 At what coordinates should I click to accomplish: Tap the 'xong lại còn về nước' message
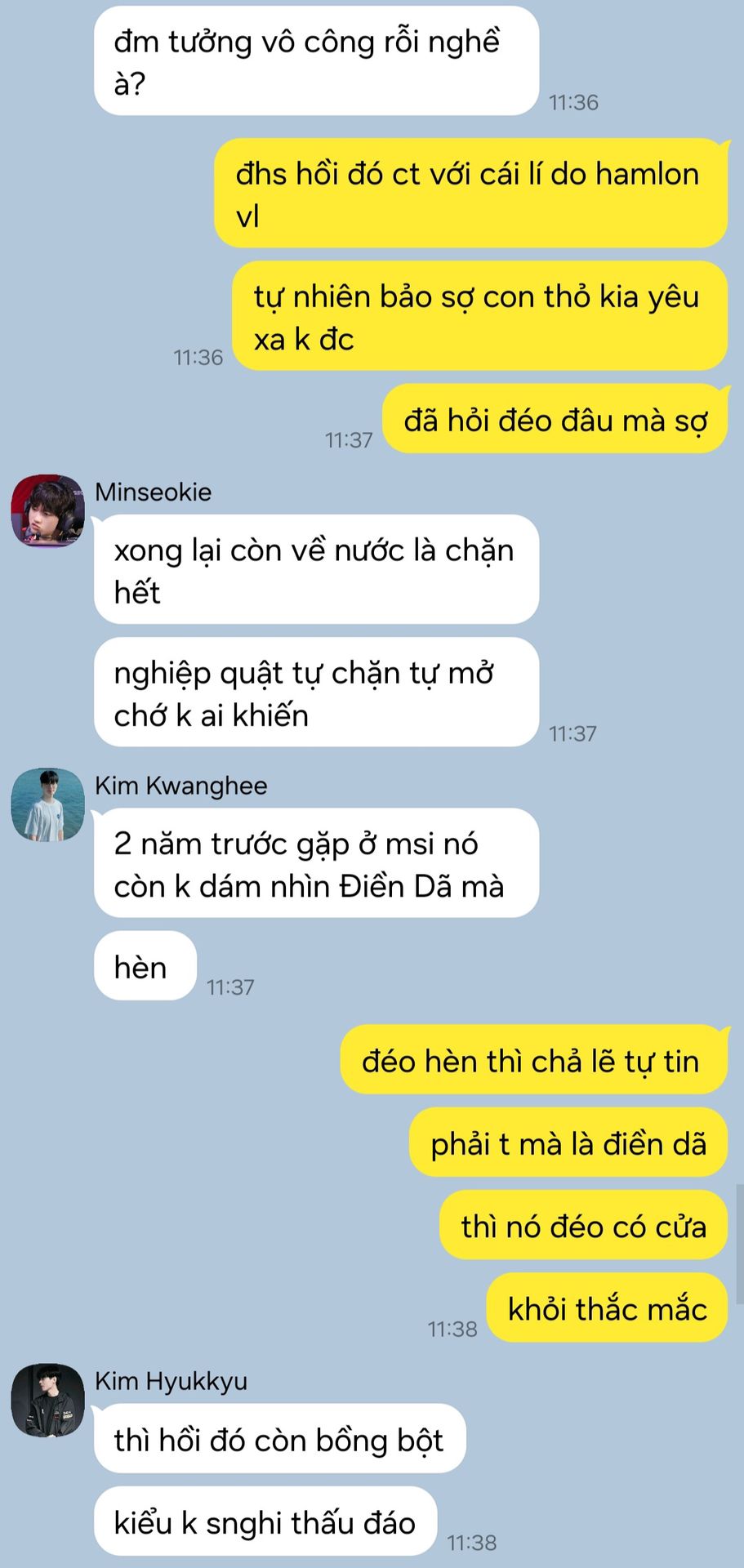click(x=316, y=569)
